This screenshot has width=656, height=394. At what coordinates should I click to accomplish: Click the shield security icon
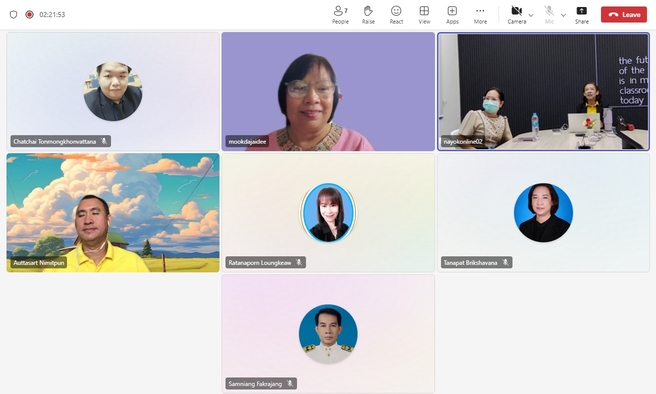point(13,15)
